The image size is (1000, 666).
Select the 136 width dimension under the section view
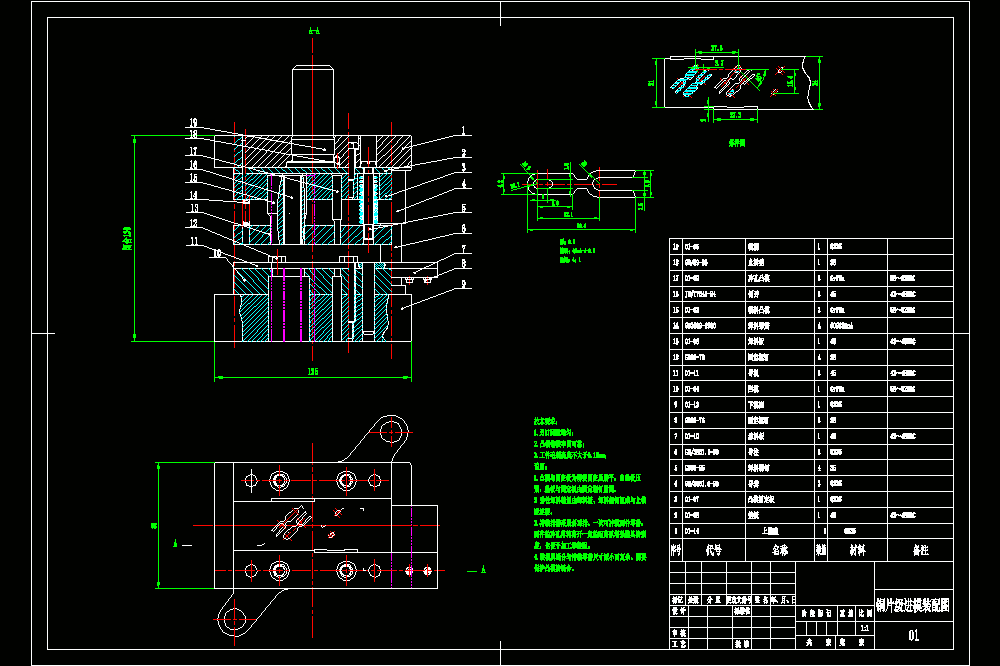point(312,371)
